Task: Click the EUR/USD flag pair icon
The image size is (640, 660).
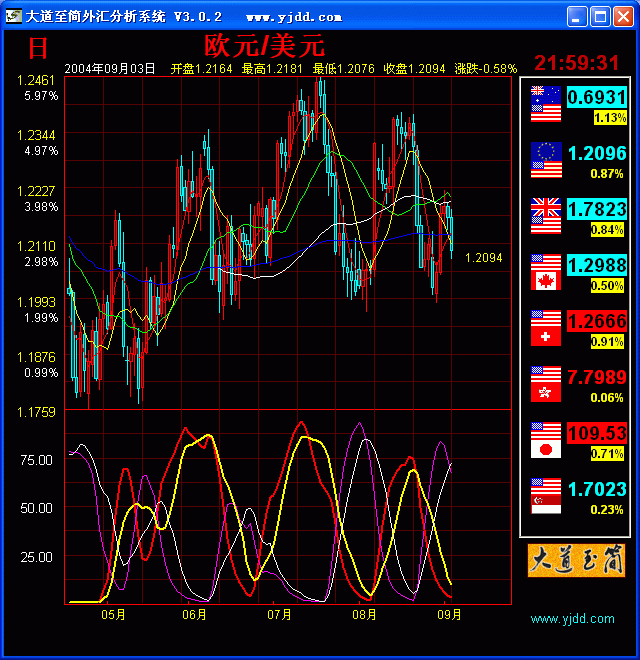Action: (x=546, y=160)
